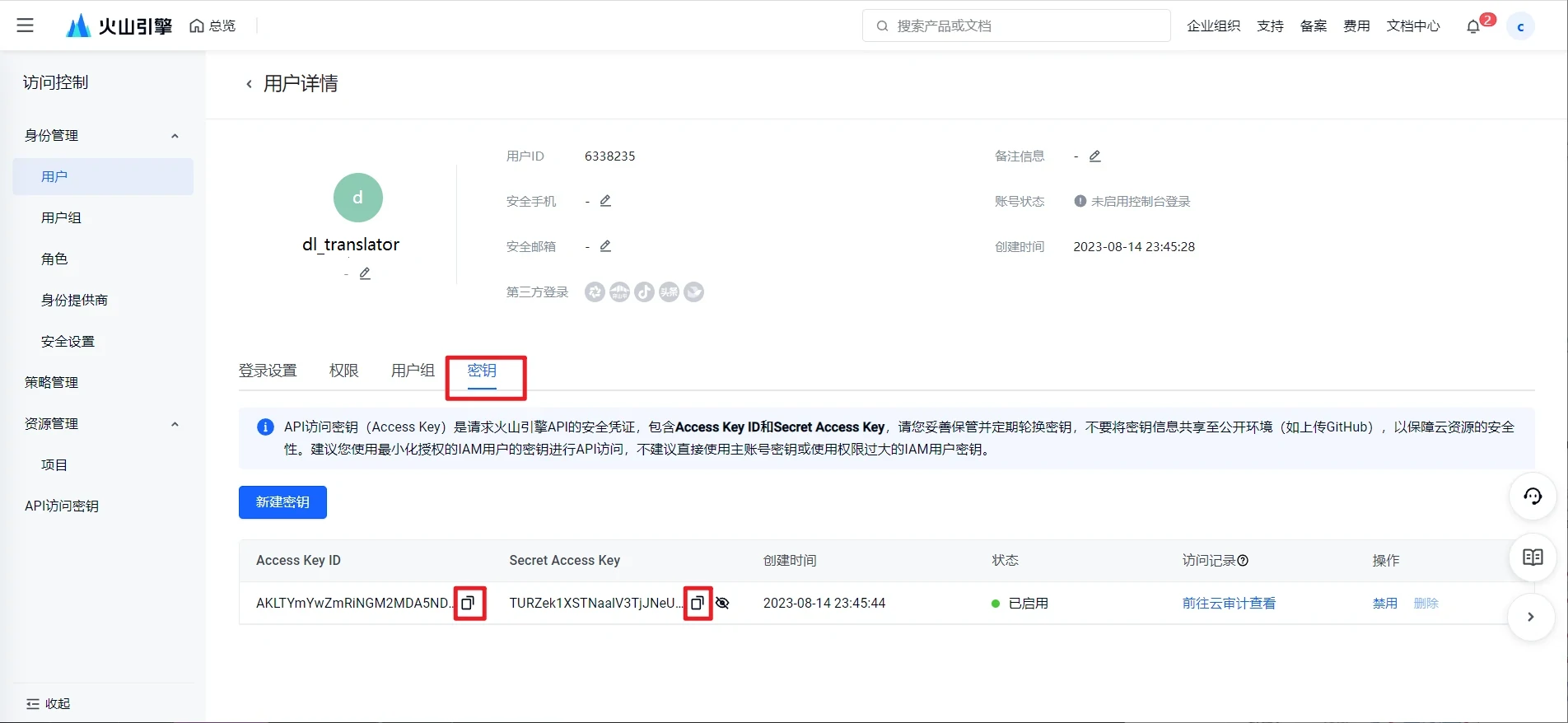Click the 访问记录 help question icon
Image resolution: width=1568 pixels, height=723 pixels.
point(1243,560)
